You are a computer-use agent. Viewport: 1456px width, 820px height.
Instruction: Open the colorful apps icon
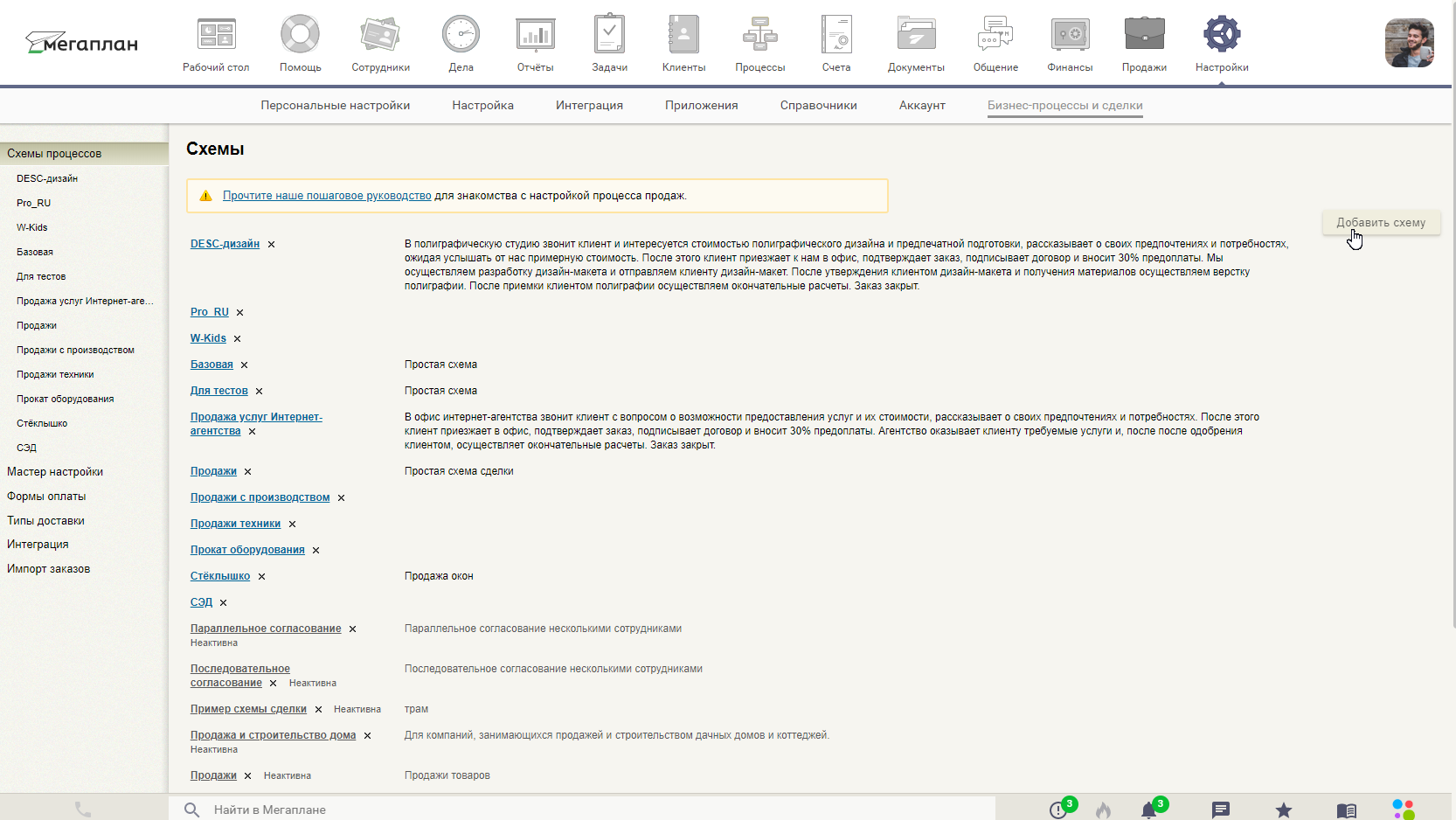(1404, 810)
